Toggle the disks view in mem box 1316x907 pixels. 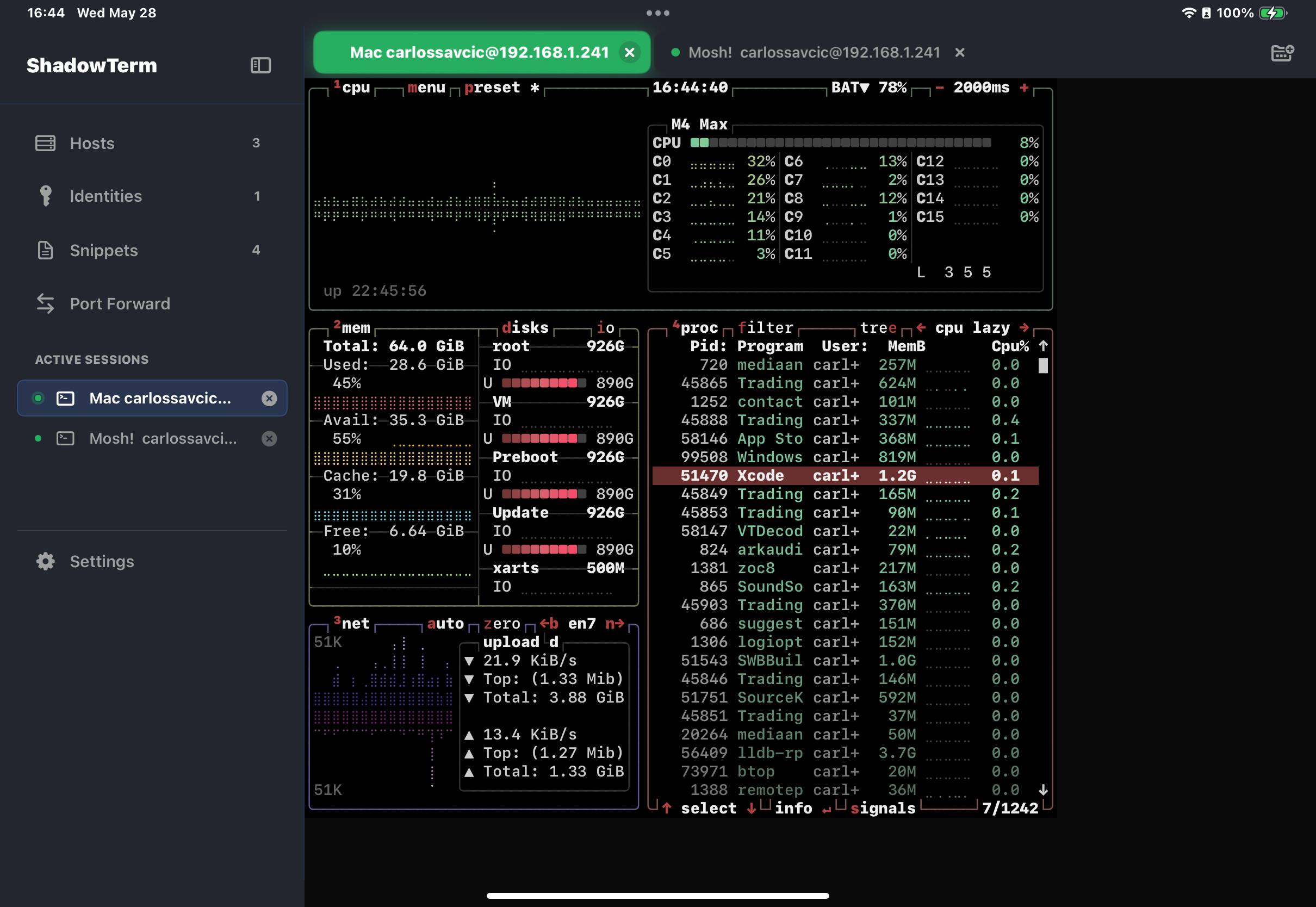pos(525,328)
